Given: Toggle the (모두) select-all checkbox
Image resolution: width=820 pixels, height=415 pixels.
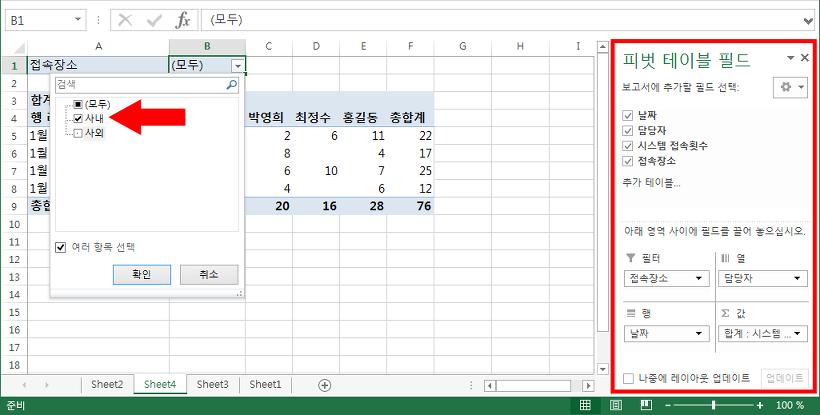Looking at the screenshot, I should (x=78, y=105).
